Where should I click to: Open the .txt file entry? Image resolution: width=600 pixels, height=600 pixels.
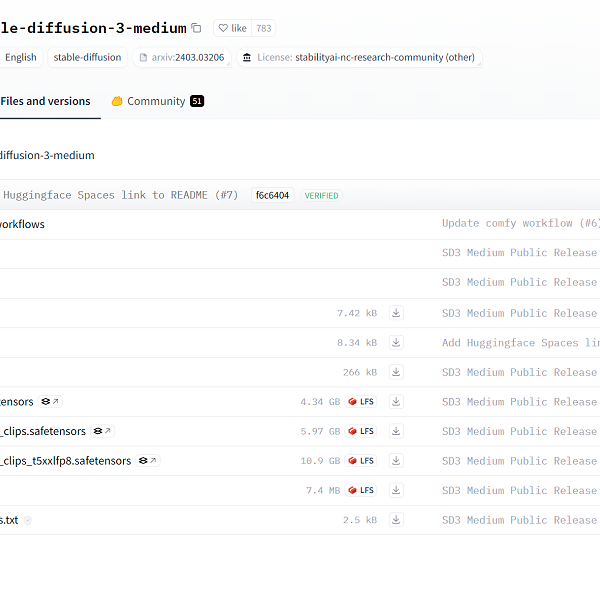pyautogui.click(x=9, y=520)
